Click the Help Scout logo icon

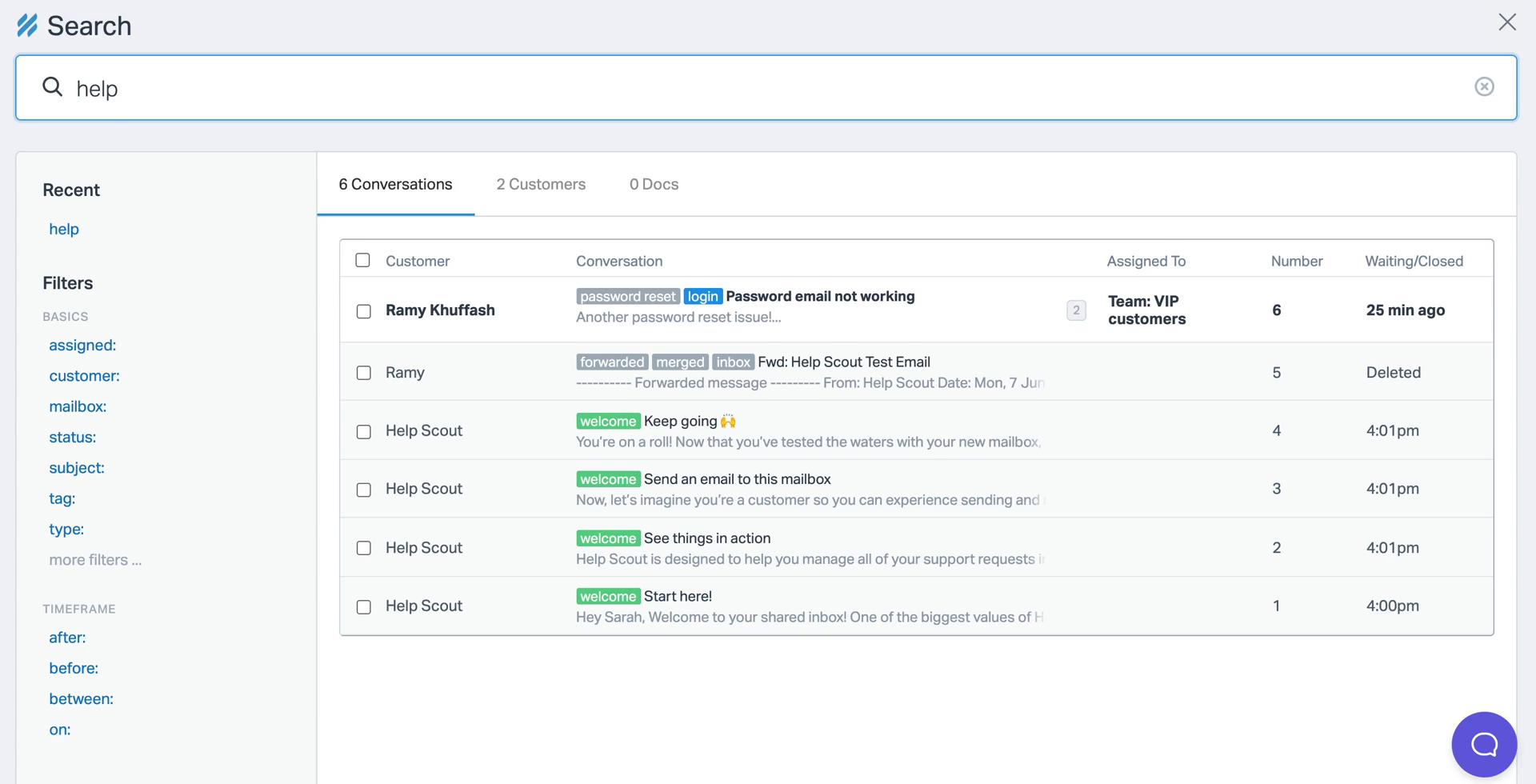(x=27, y=26)
